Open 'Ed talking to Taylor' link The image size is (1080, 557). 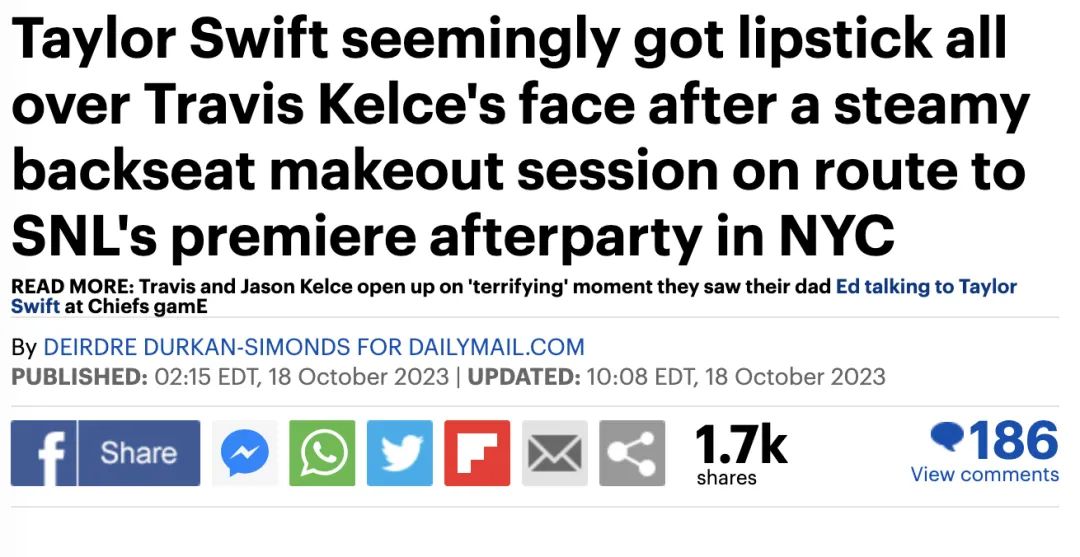coord(926,286)
